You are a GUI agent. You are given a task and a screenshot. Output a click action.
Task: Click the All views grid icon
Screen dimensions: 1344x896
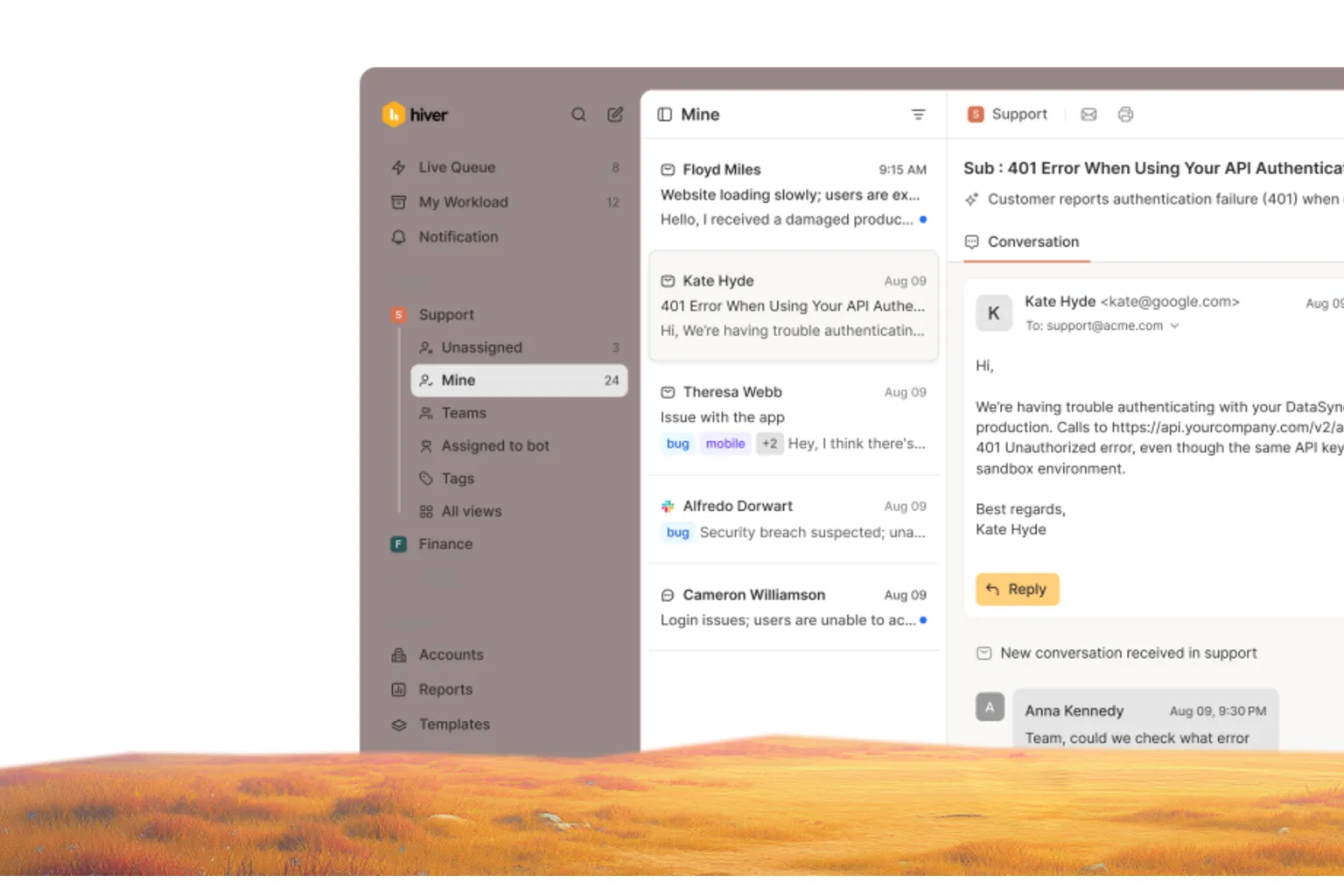pyautogui.click(x=426, y=512)
